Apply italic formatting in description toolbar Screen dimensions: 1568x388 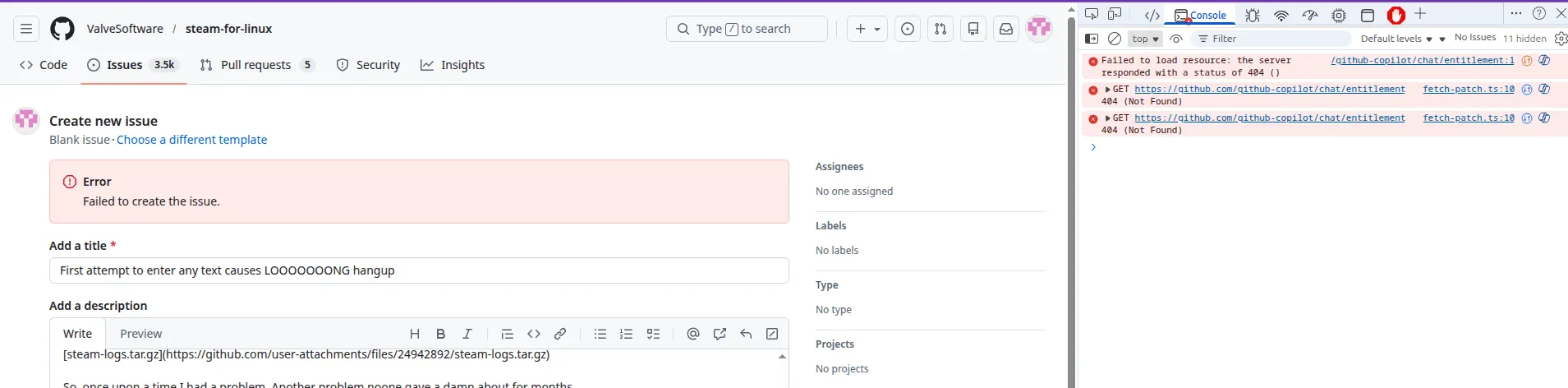[x=467, y=334]
